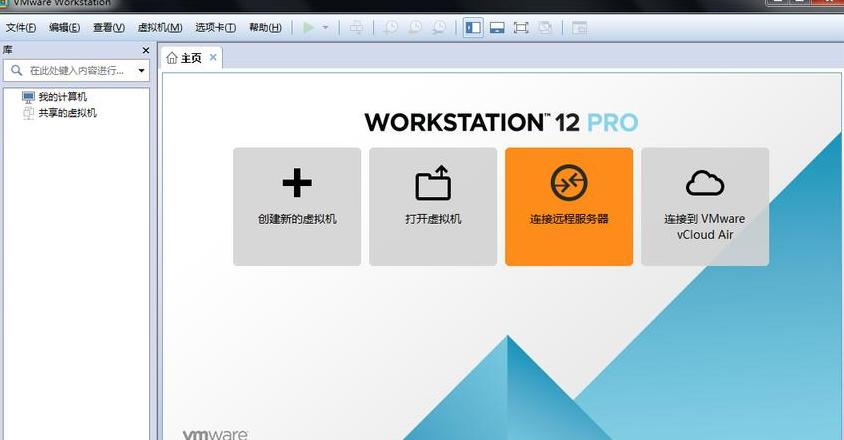
Task: Click the send Ctrl+Alt+Del toolbar icon
Action: point(356,27)
